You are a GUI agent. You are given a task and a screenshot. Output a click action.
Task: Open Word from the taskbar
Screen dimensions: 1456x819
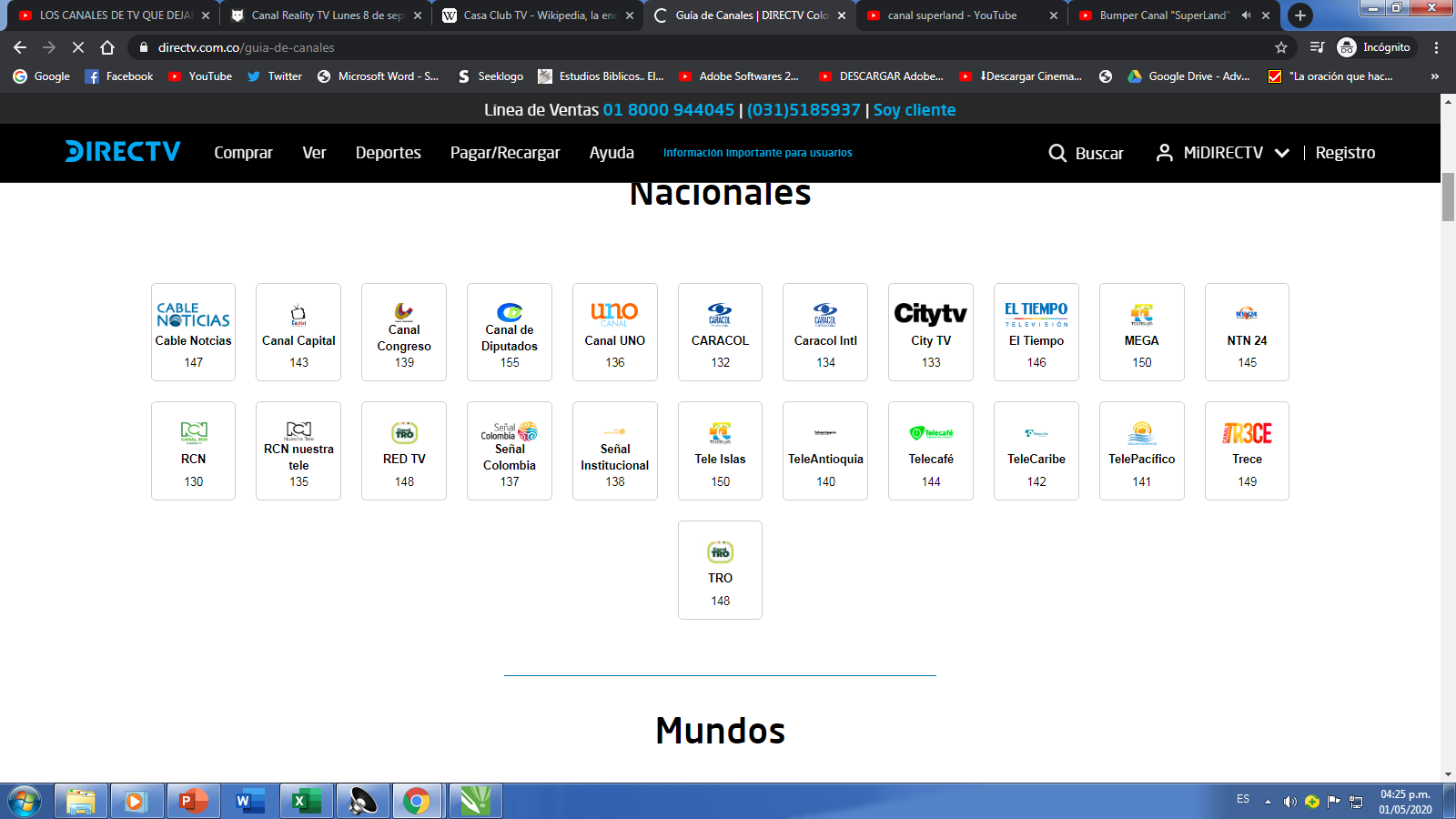coord(249,802)
